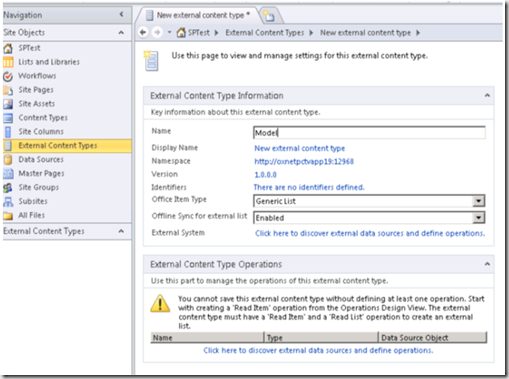Collapse the Site Objects section
The width and height of the screenshot is (509, 379).
pos(121,33)
